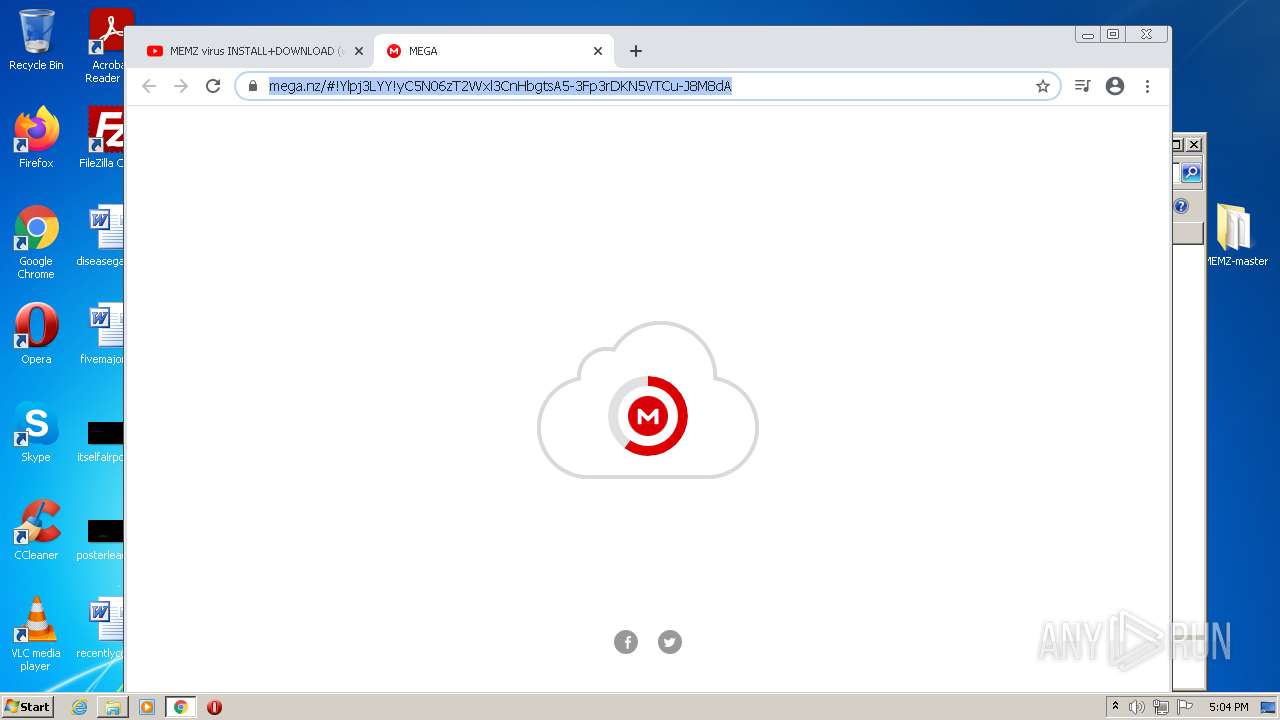Restore down the Chrome window
Viewport: 1280px width, 720px height.
1113,34
